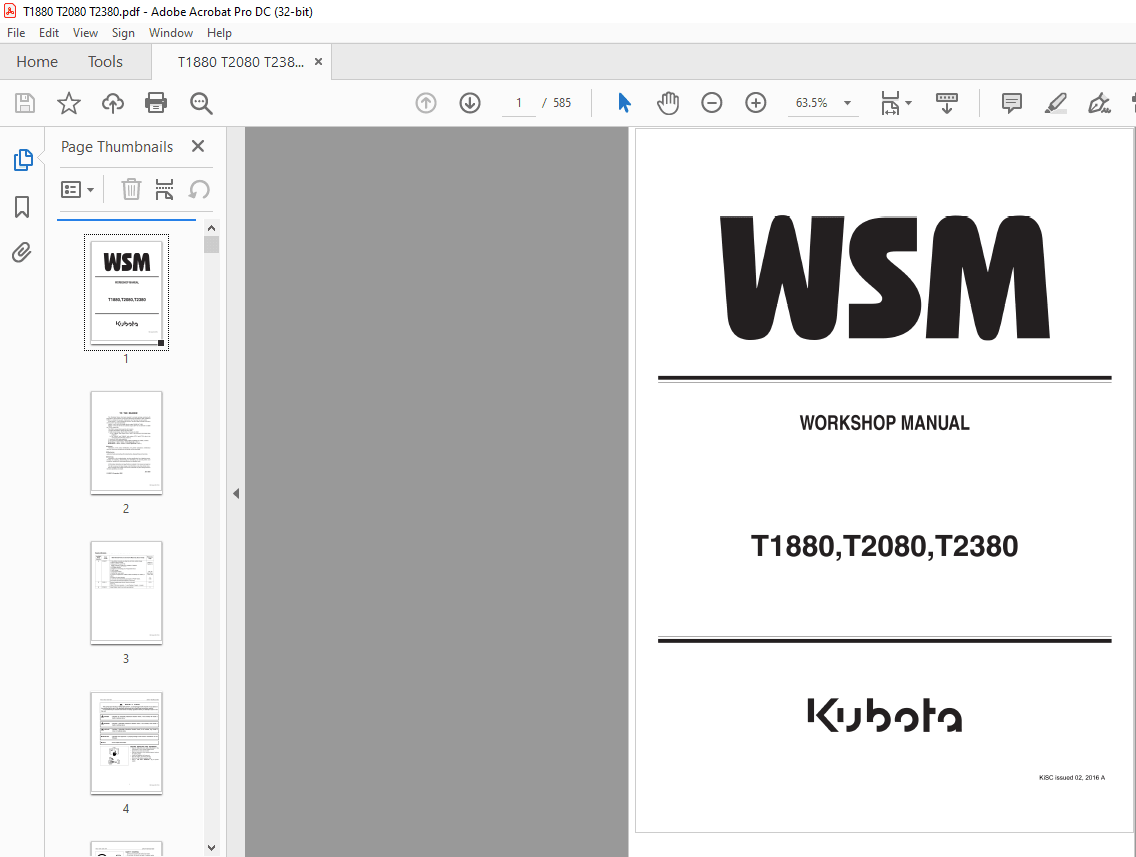This screenshot has height=857, width=1136.
Task: Open the thumbnail options dropdown menu
Action: pos(77,189)
